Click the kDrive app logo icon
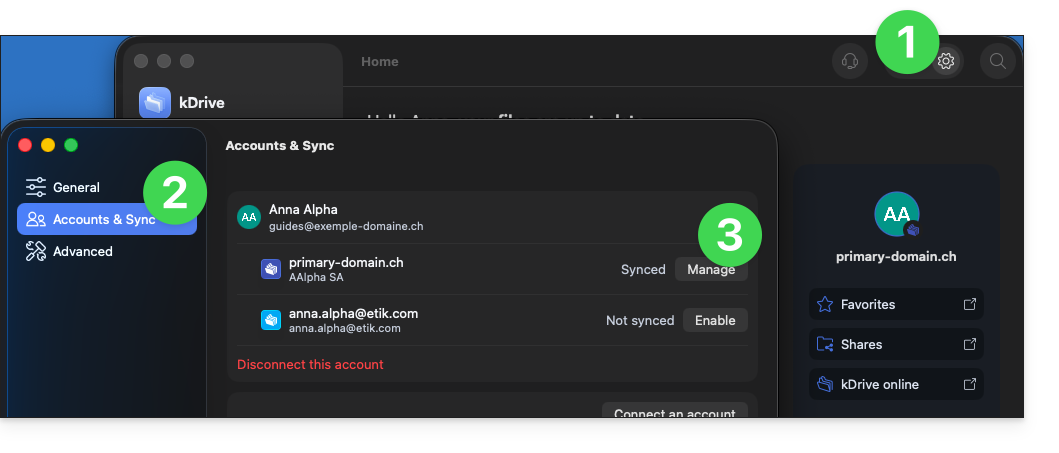The width and height of the screenshot is (1059, 453). tap(155, 103)
